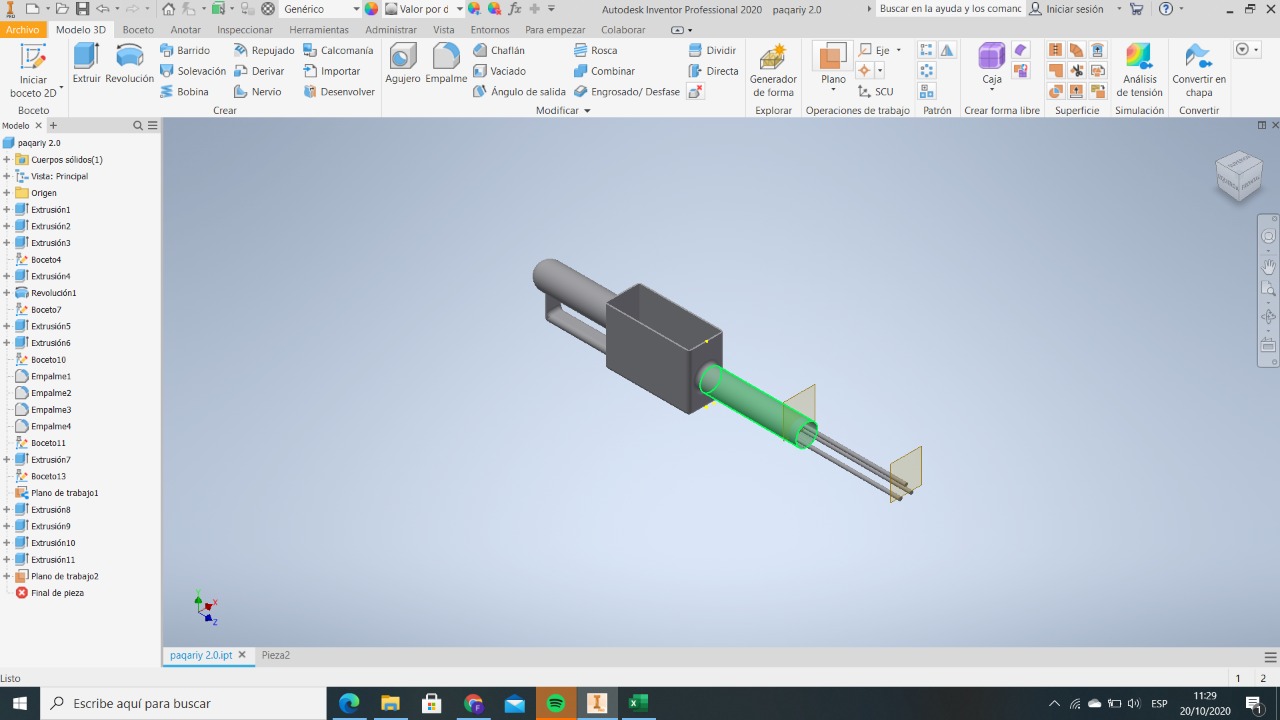Image resolution: width=1280 pixels, height=720 pixels.
Task: Open Excel from the taskbar
Action: point(638,704)
